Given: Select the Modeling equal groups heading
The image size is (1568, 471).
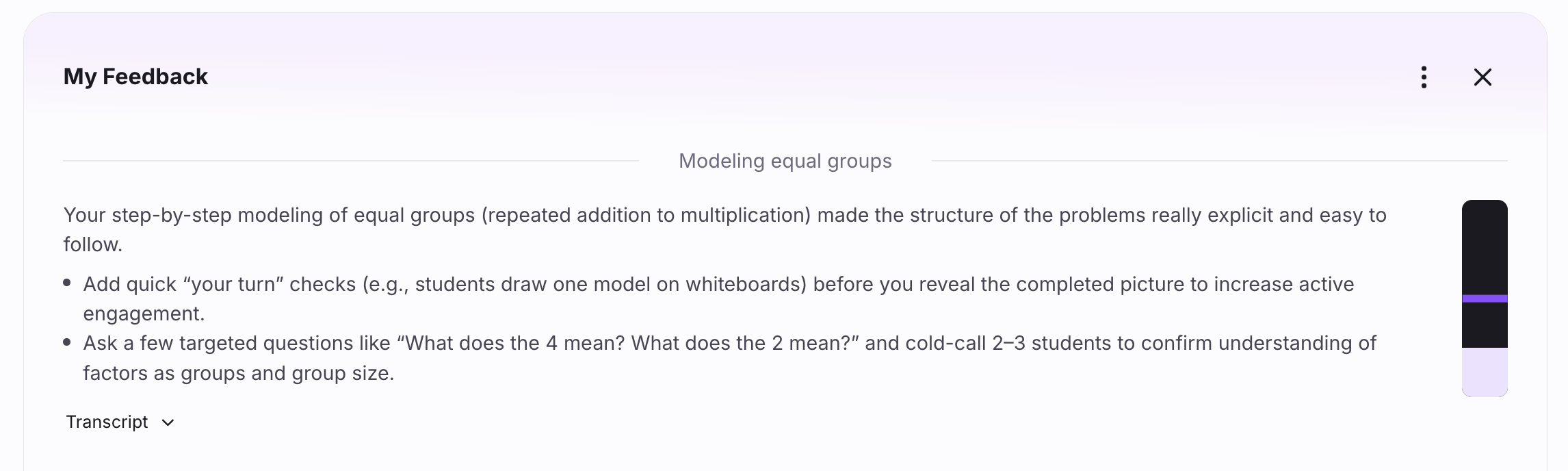Looking at the screenshot, I should [785, 161].
